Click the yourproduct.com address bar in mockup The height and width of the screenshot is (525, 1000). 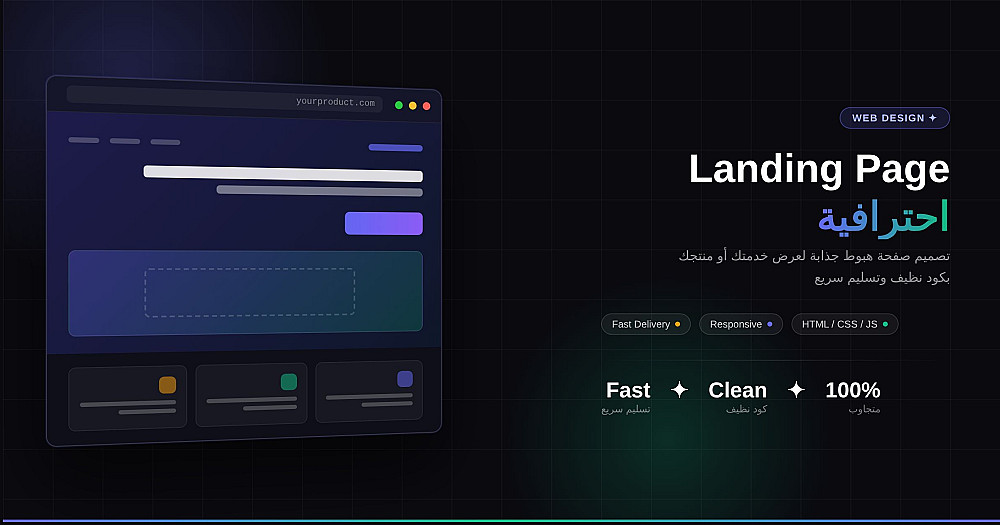[x=224, y=98]
